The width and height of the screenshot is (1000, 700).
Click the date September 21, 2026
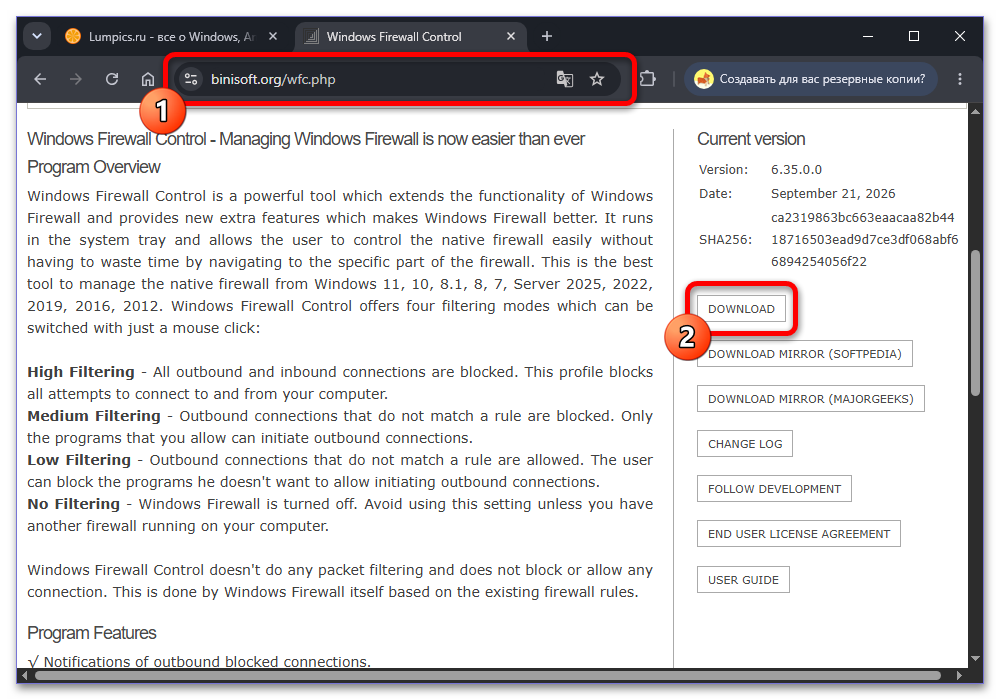pos(833,194)
